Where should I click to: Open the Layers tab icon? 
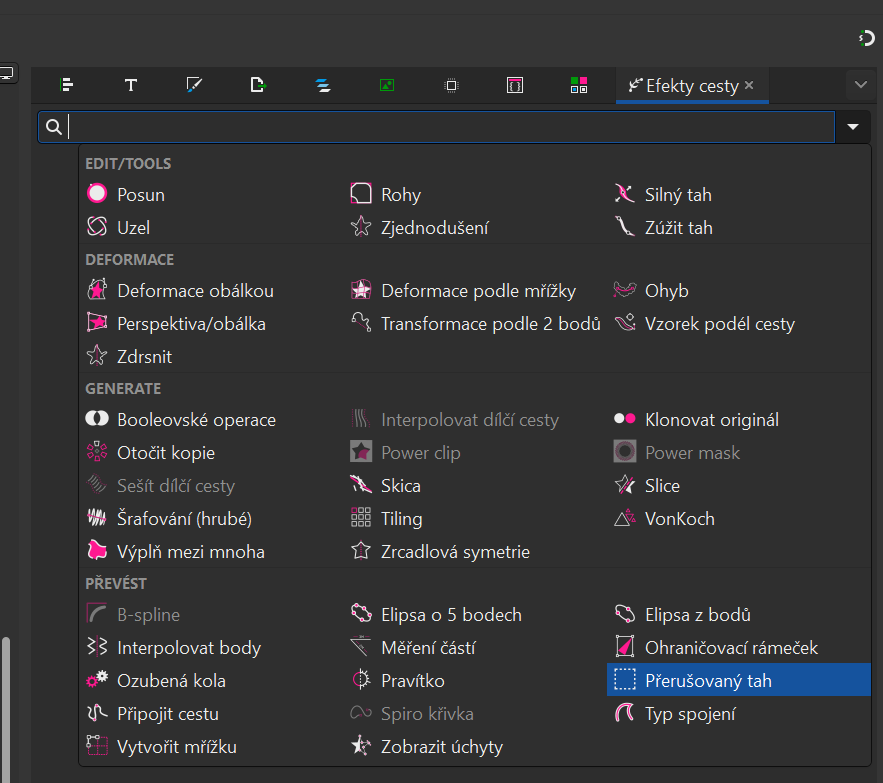point(322,85)
